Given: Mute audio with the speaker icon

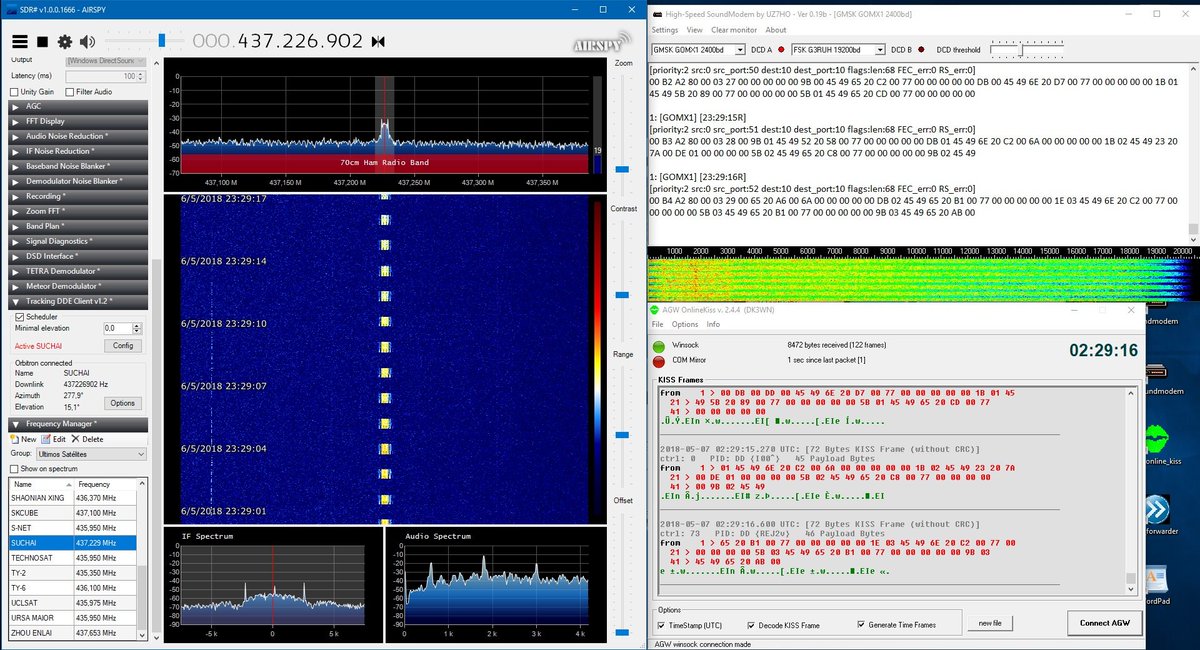Looking at the screenshot, I should click(88, 42).
